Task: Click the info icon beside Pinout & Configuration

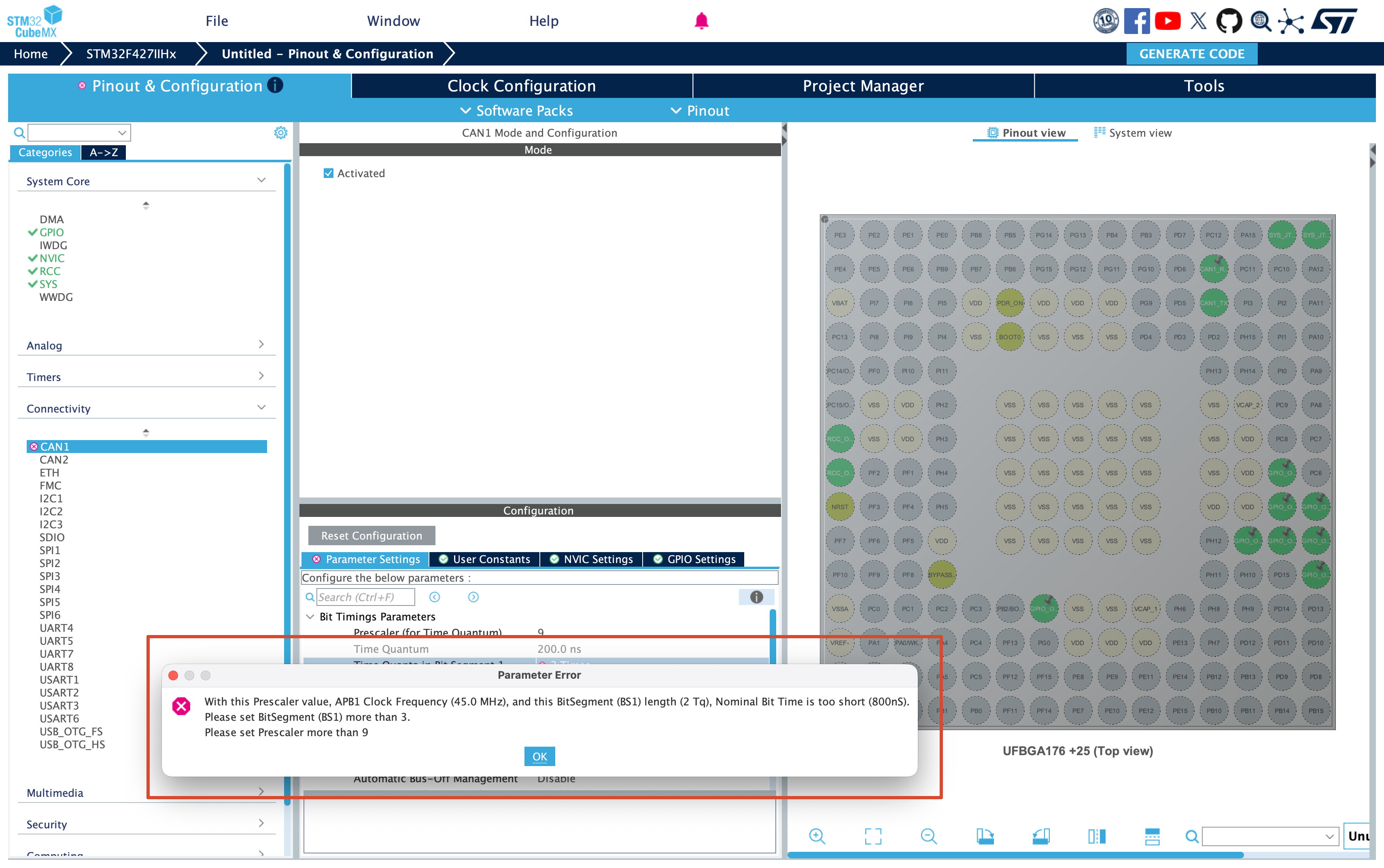Action: (x=276, y=85)
